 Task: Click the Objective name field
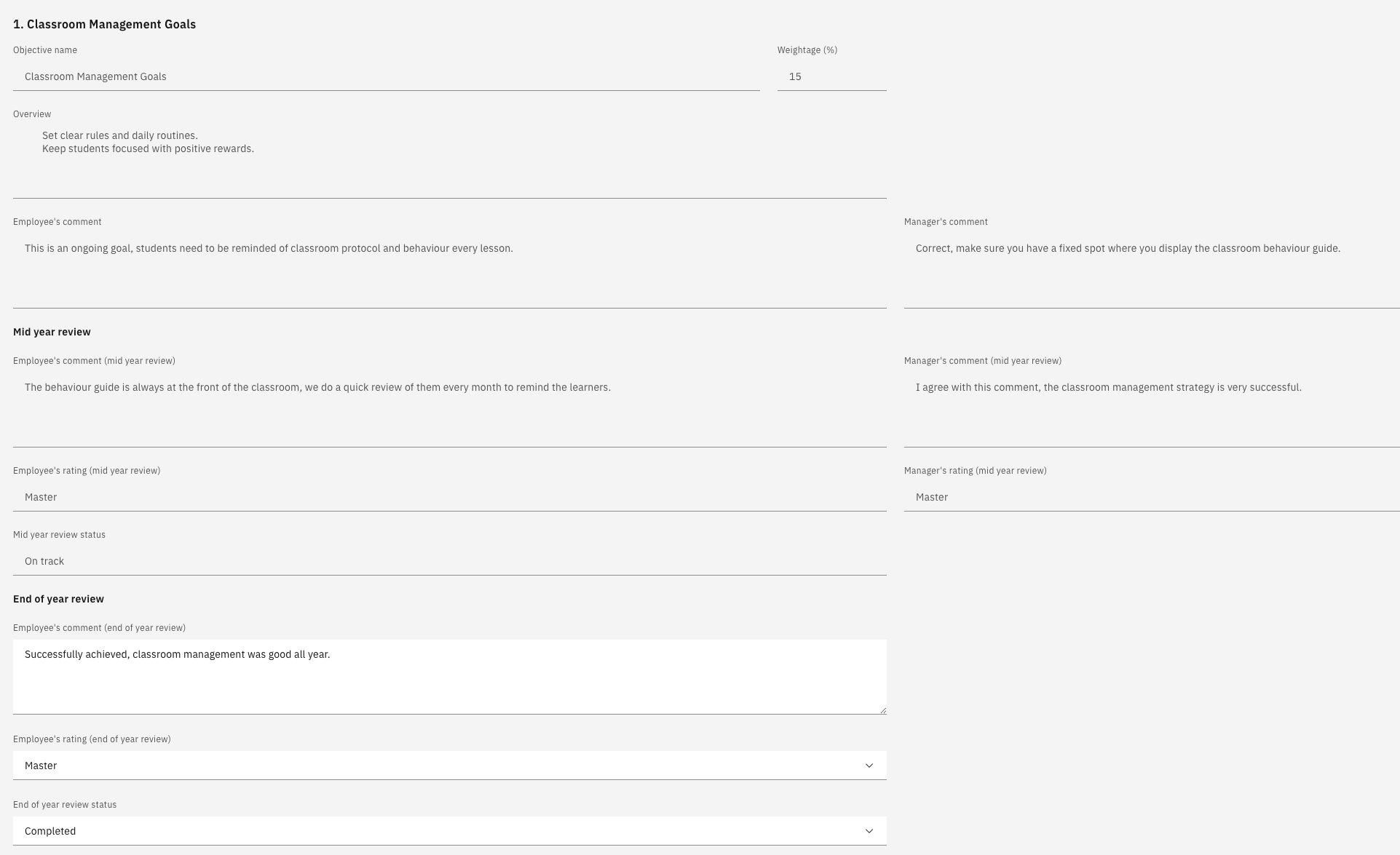click(386, 76)
